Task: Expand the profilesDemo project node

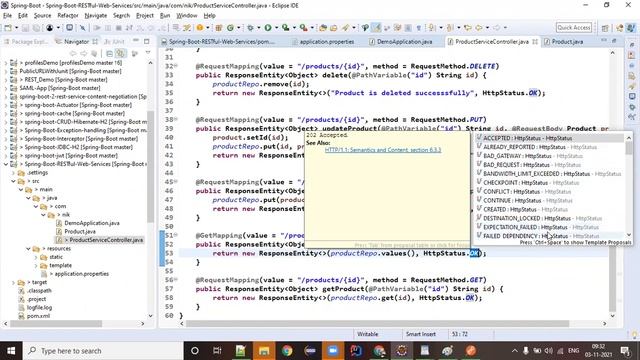Action: coord(6,62)
